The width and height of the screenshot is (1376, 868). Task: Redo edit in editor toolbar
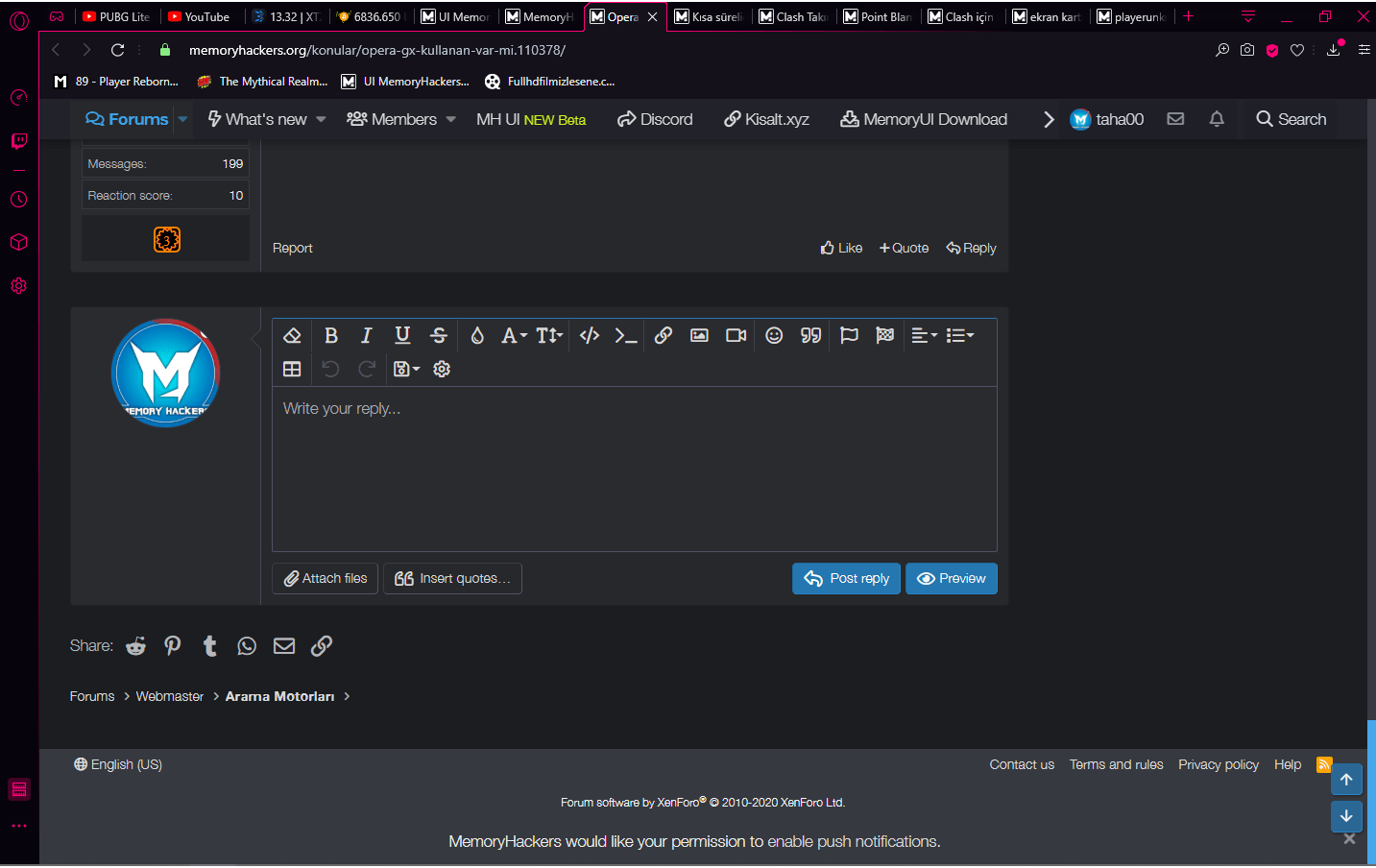[x=366, y=370]
